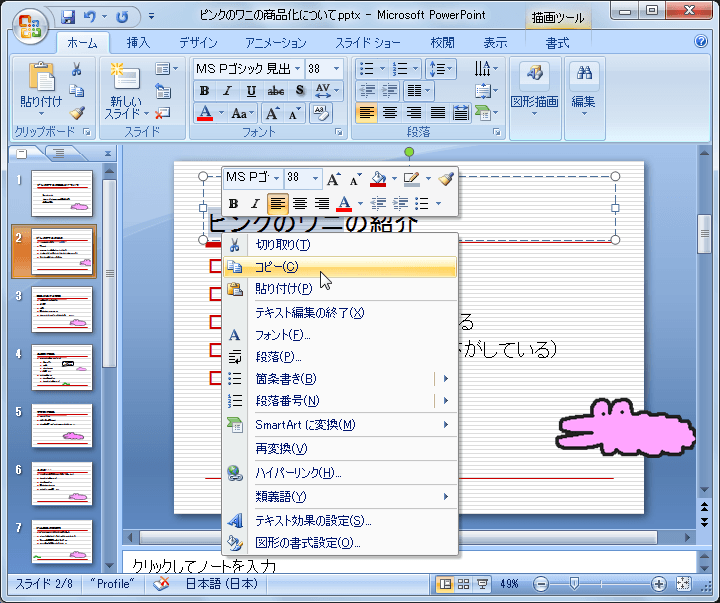The height and width of the screenshot is (603, 720).
Task: Click mini toolbar increase indent icon
Action: click(x=400, y=203)
